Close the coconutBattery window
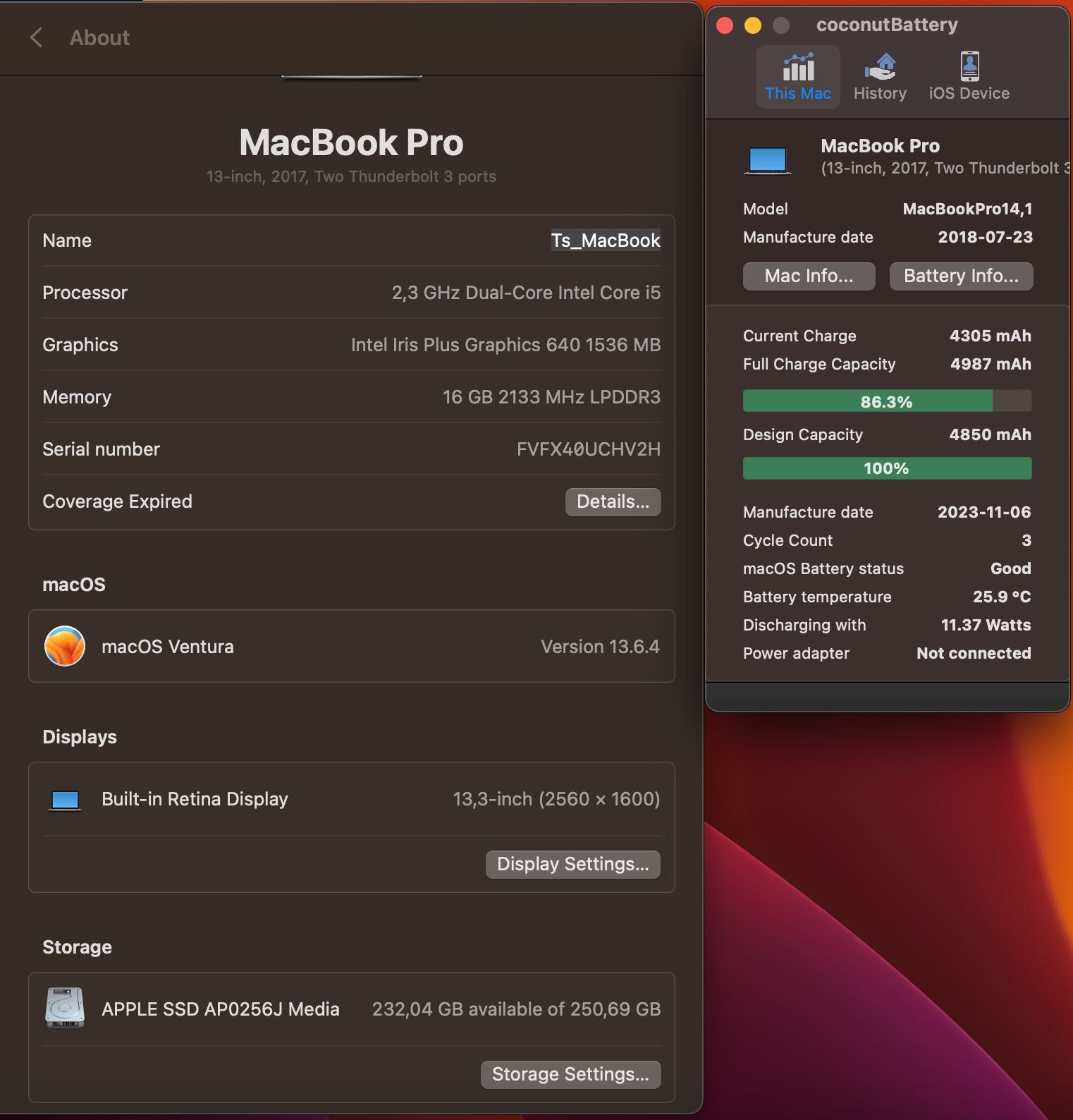1073x1120 pixels. coord(725,25)
